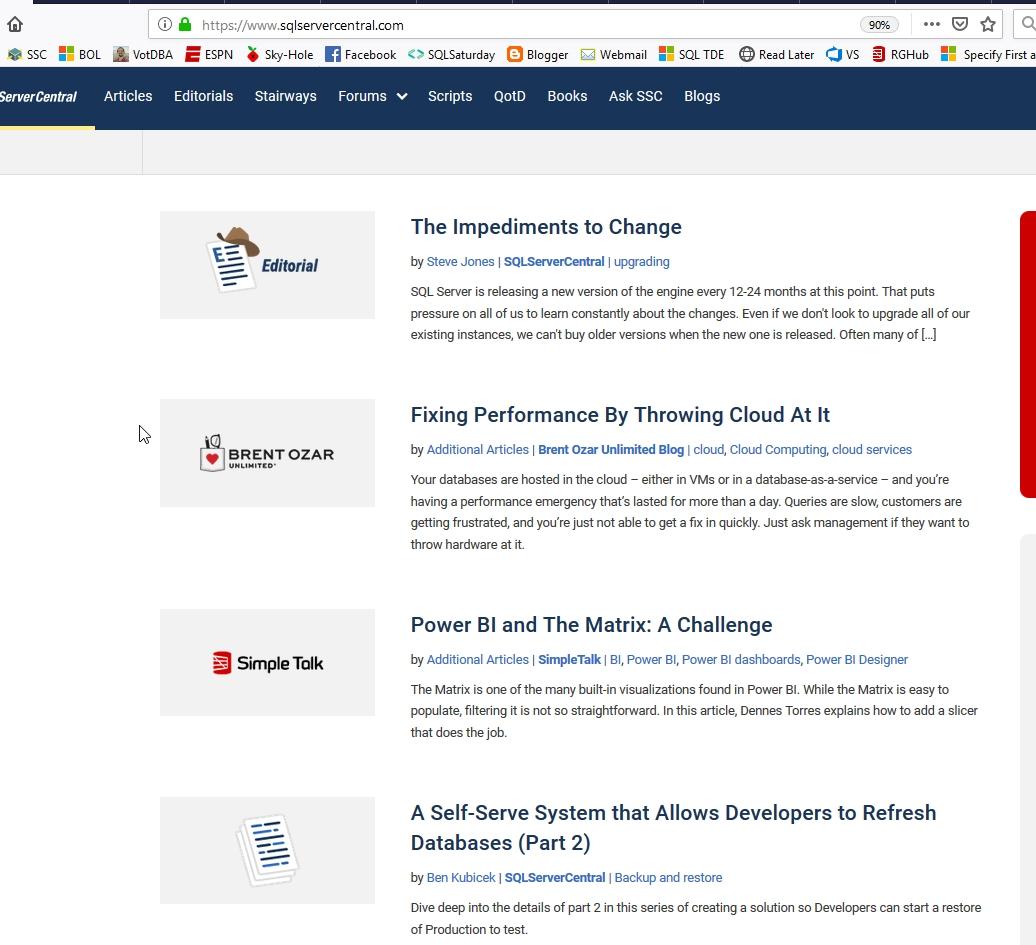
Task: Open the page actions three-dot menu
Action: point(932,24)
